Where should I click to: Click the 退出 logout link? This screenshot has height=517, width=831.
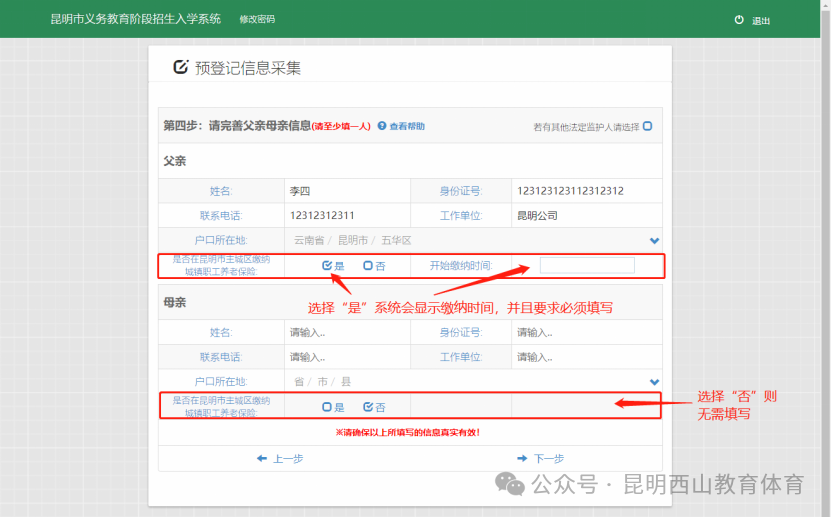[x=761, y=21]
